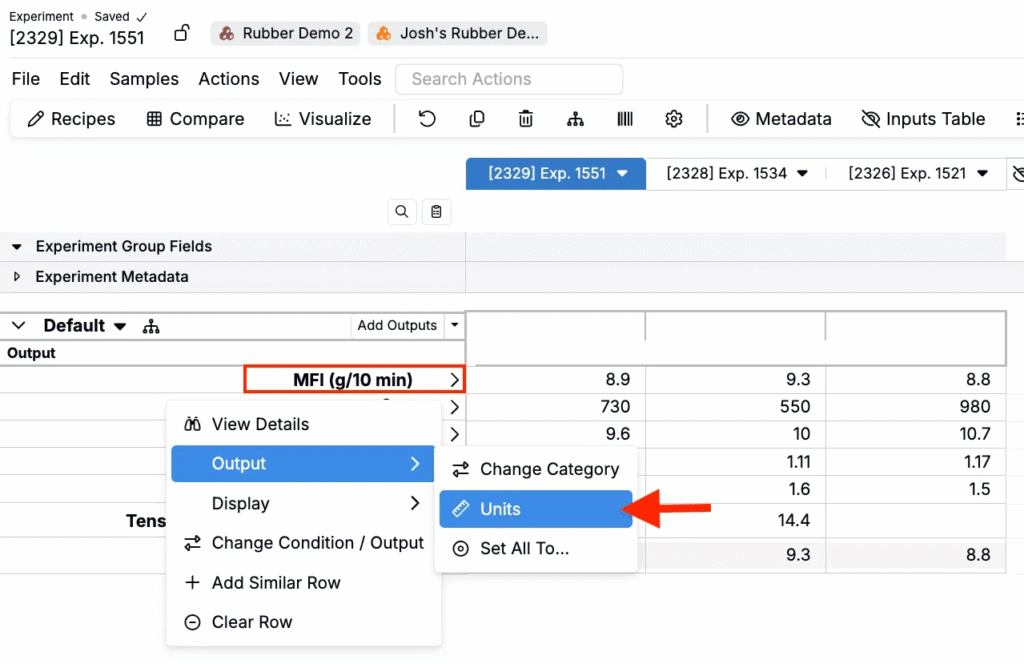Click the barcode icon in toolbar

tap(625, 119)
